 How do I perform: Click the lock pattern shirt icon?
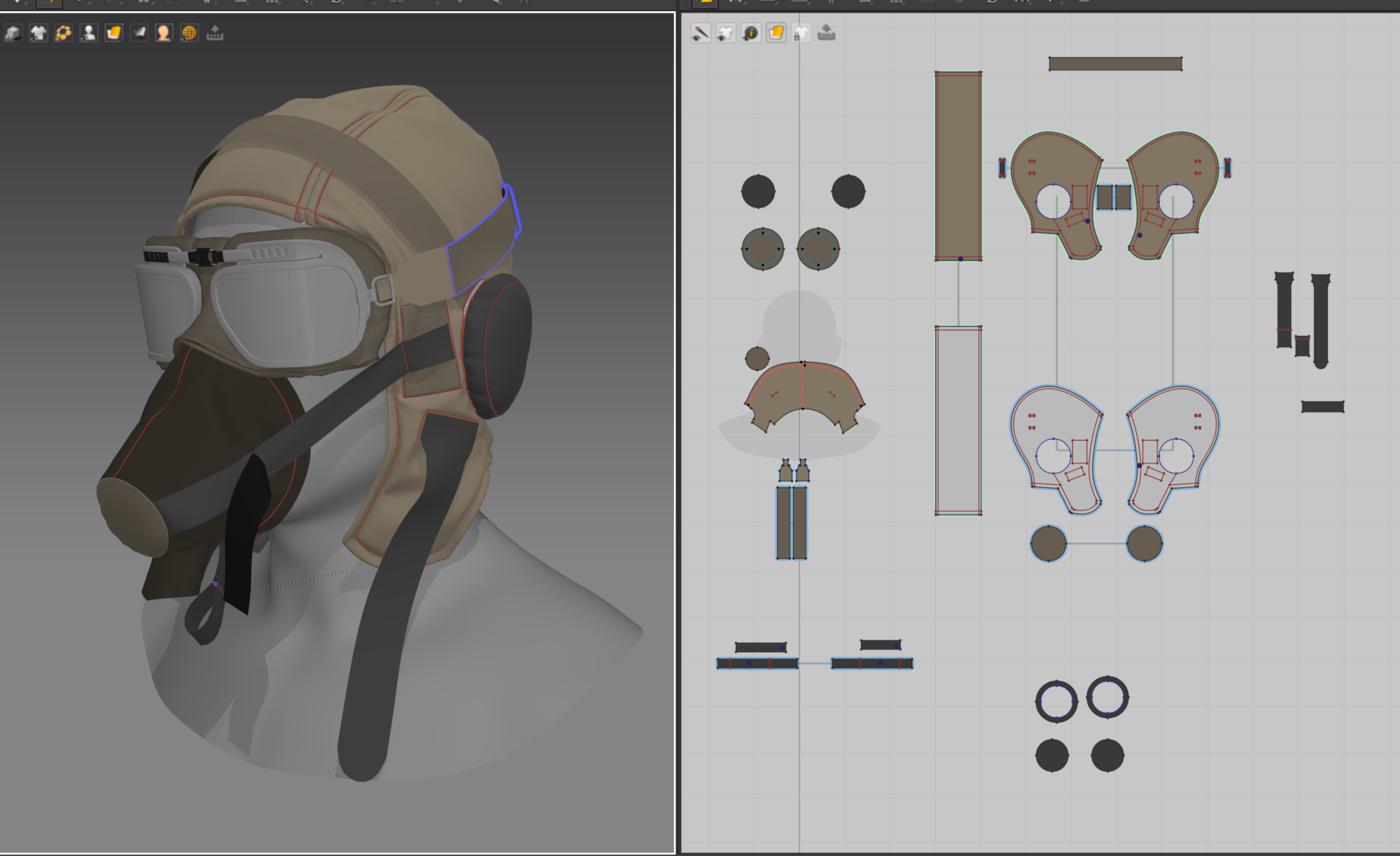click(801, 33)
